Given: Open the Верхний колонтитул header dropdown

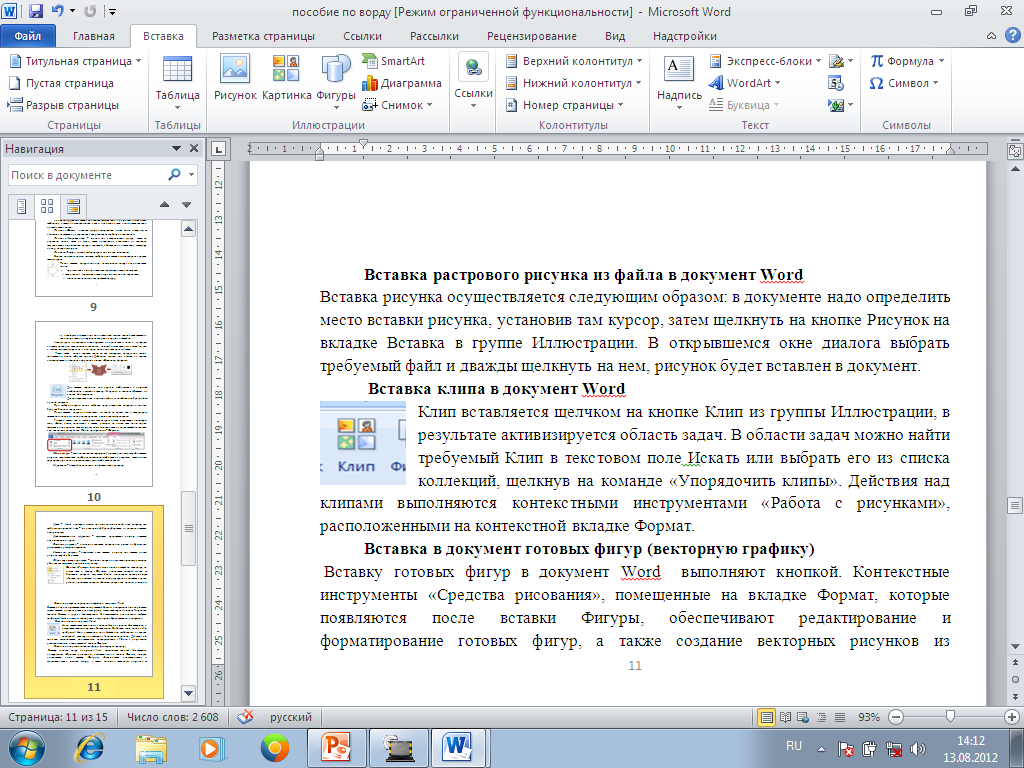Looking at the screenshot, I should [x=639, y=61].
